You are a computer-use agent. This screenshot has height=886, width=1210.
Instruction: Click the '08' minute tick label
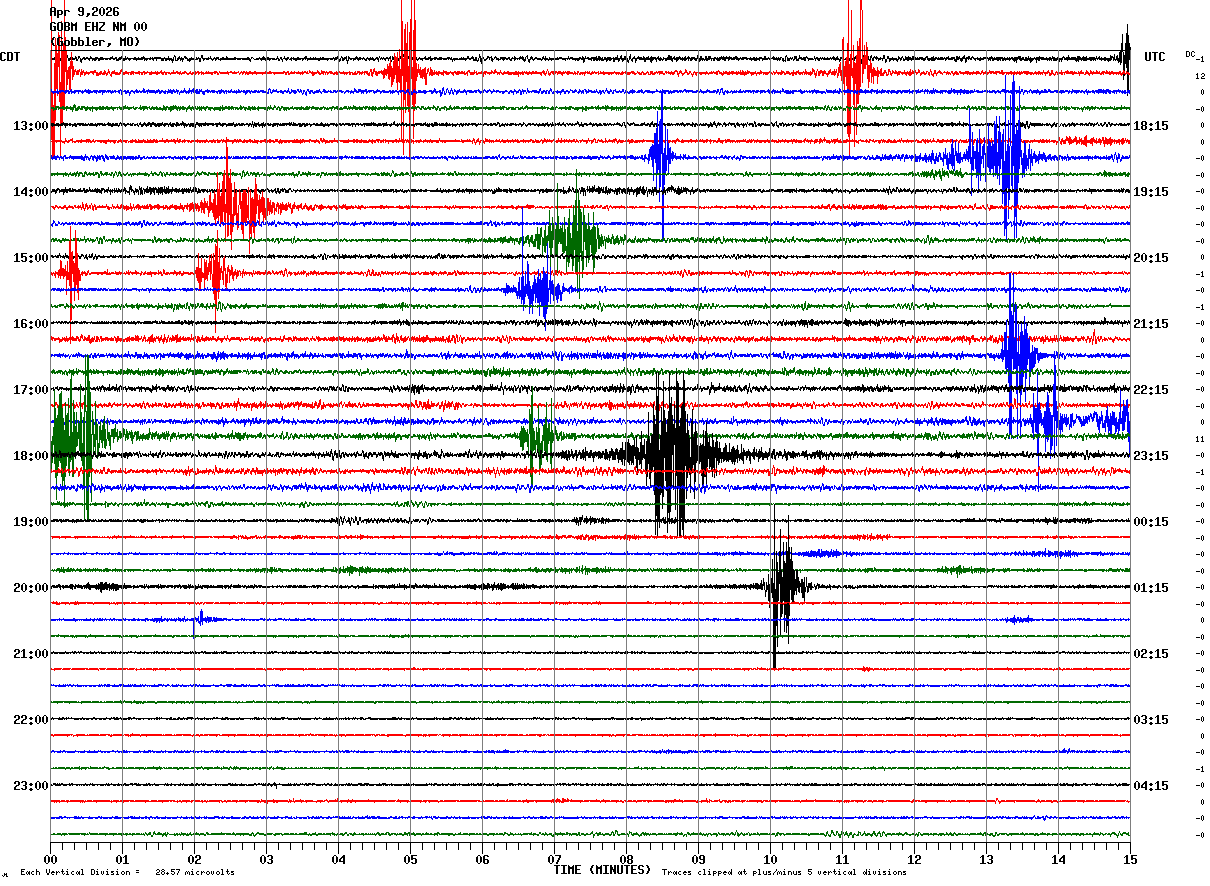click(626, 859)
